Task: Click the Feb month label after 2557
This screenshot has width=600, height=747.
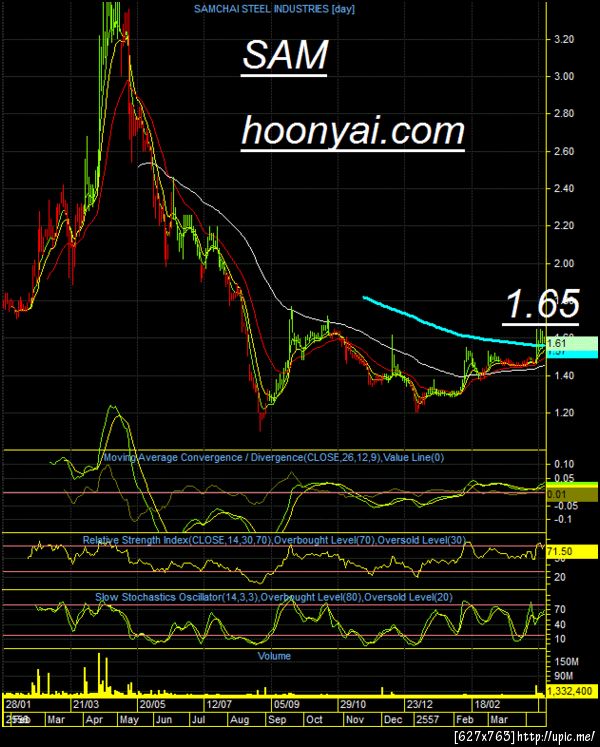Action: (465, 719)
